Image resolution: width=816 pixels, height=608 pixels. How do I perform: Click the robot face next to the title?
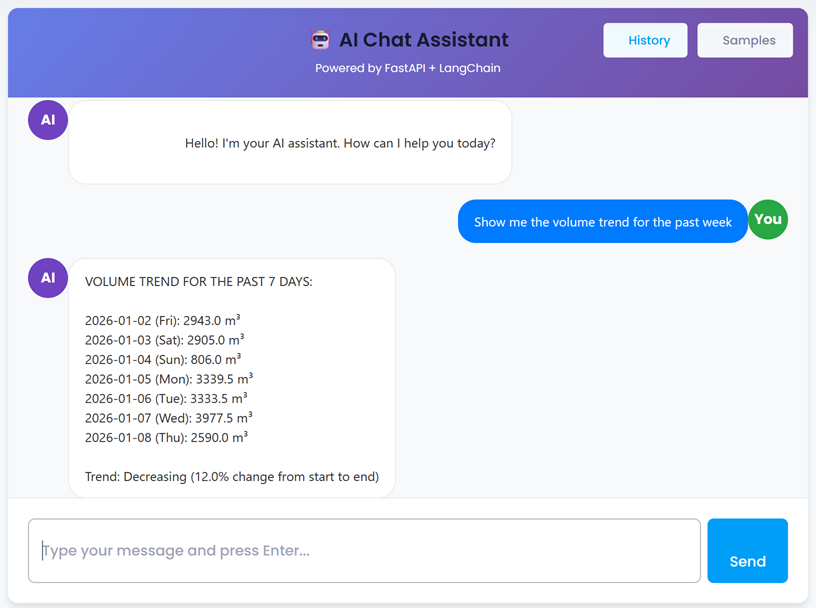pos(319,39)
